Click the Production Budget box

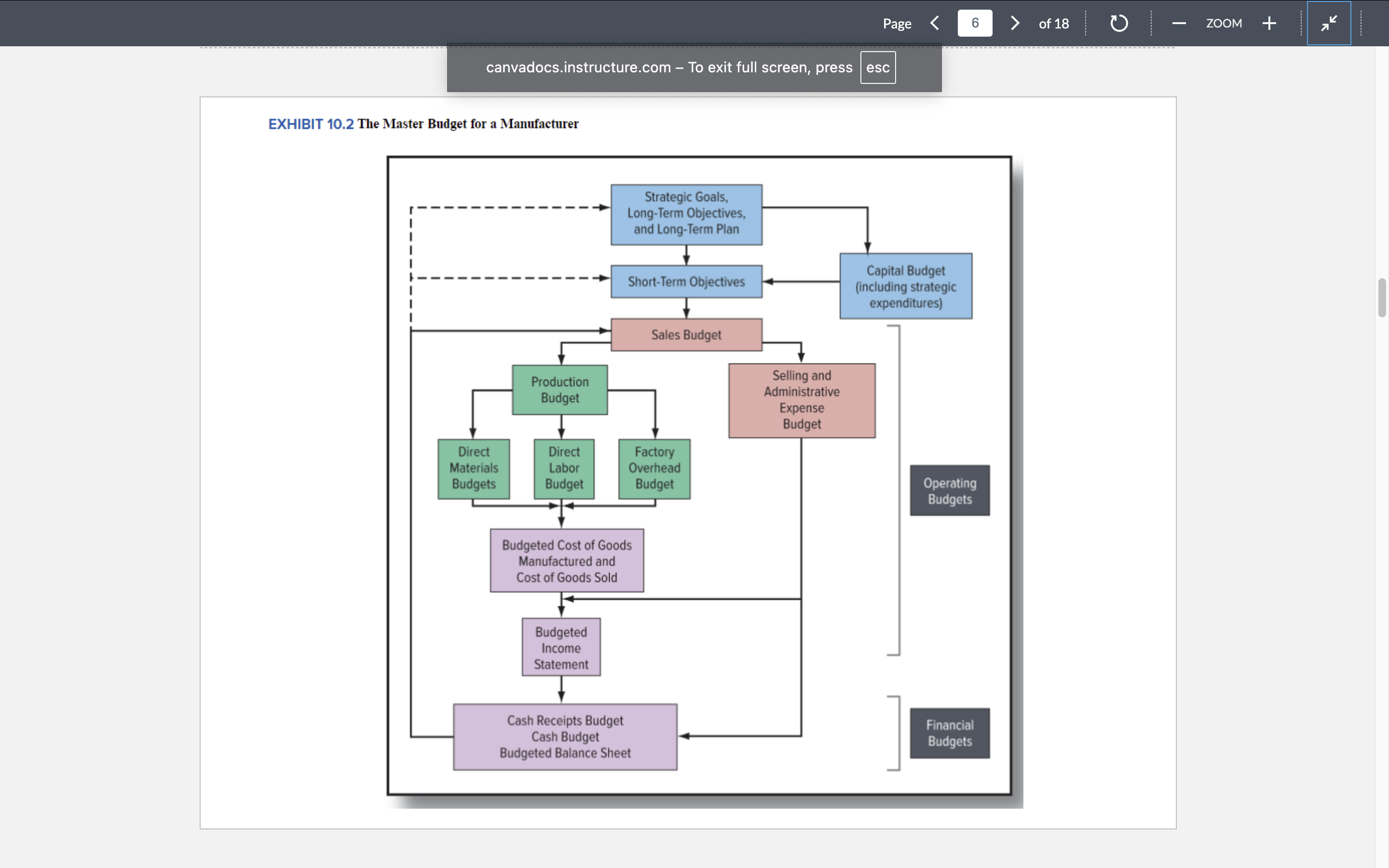[559, 390]
